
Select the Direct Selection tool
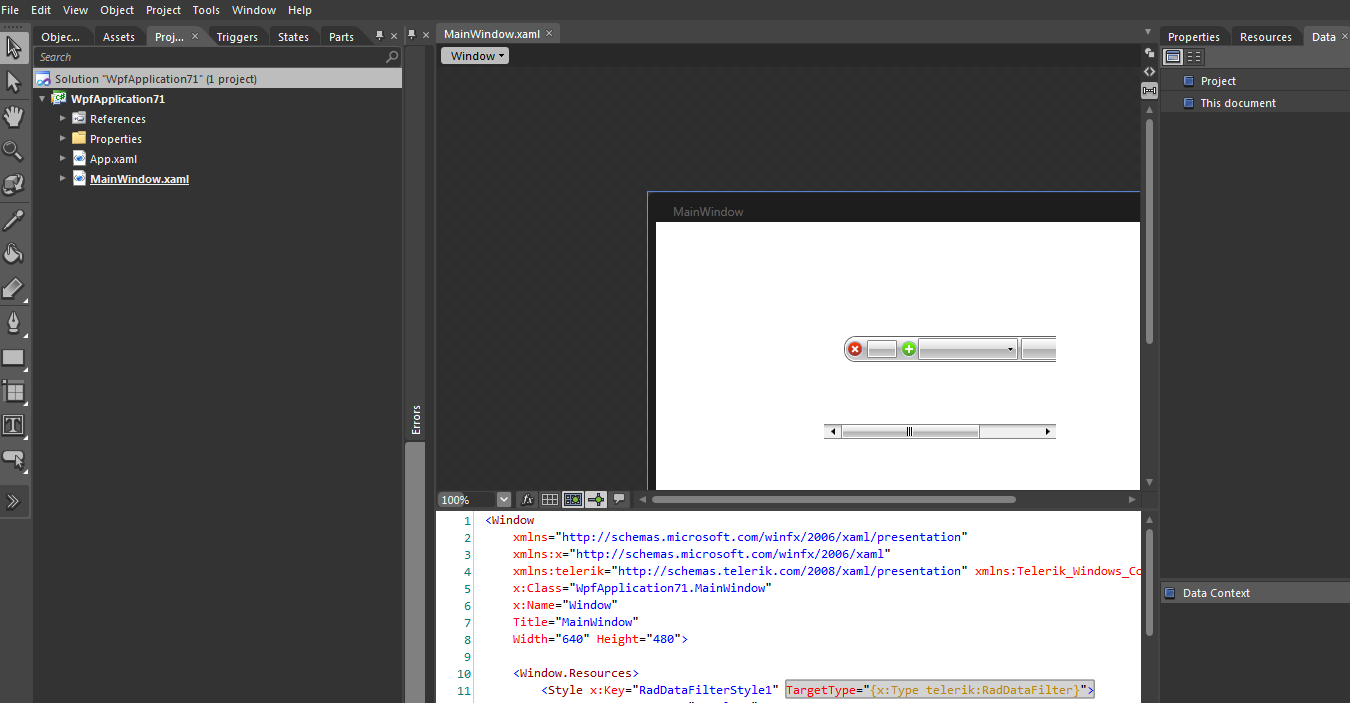click(x=14, y=81)
